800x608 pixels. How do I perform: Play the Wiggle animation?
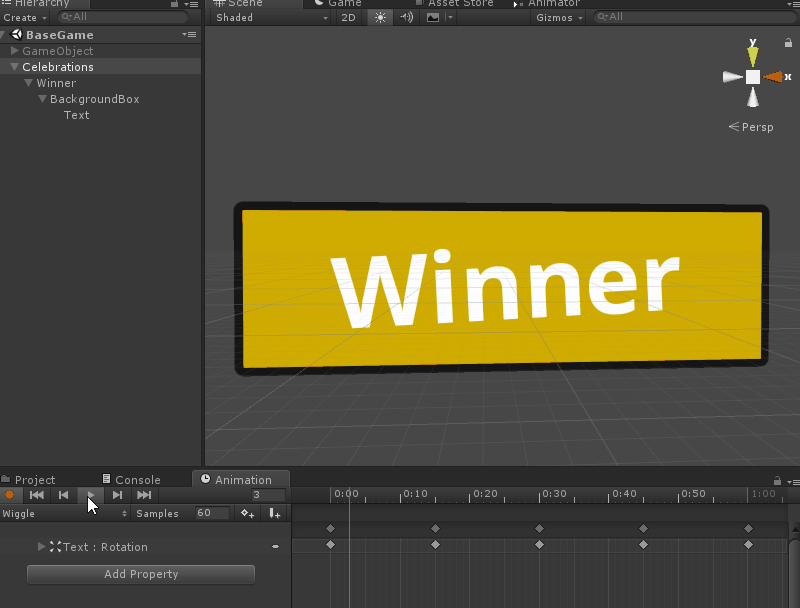[90, 495]
